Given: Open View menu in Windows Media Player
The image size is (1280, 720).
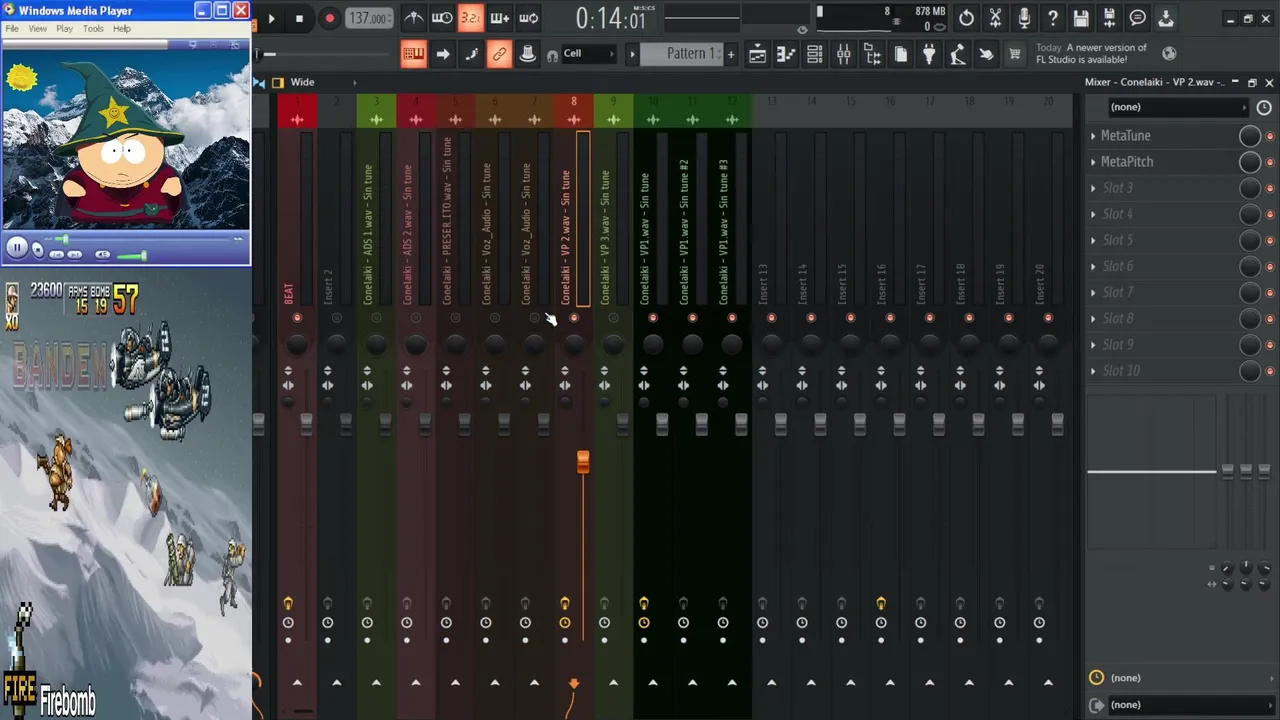Looking at the screenshot, I should point(37,29).
